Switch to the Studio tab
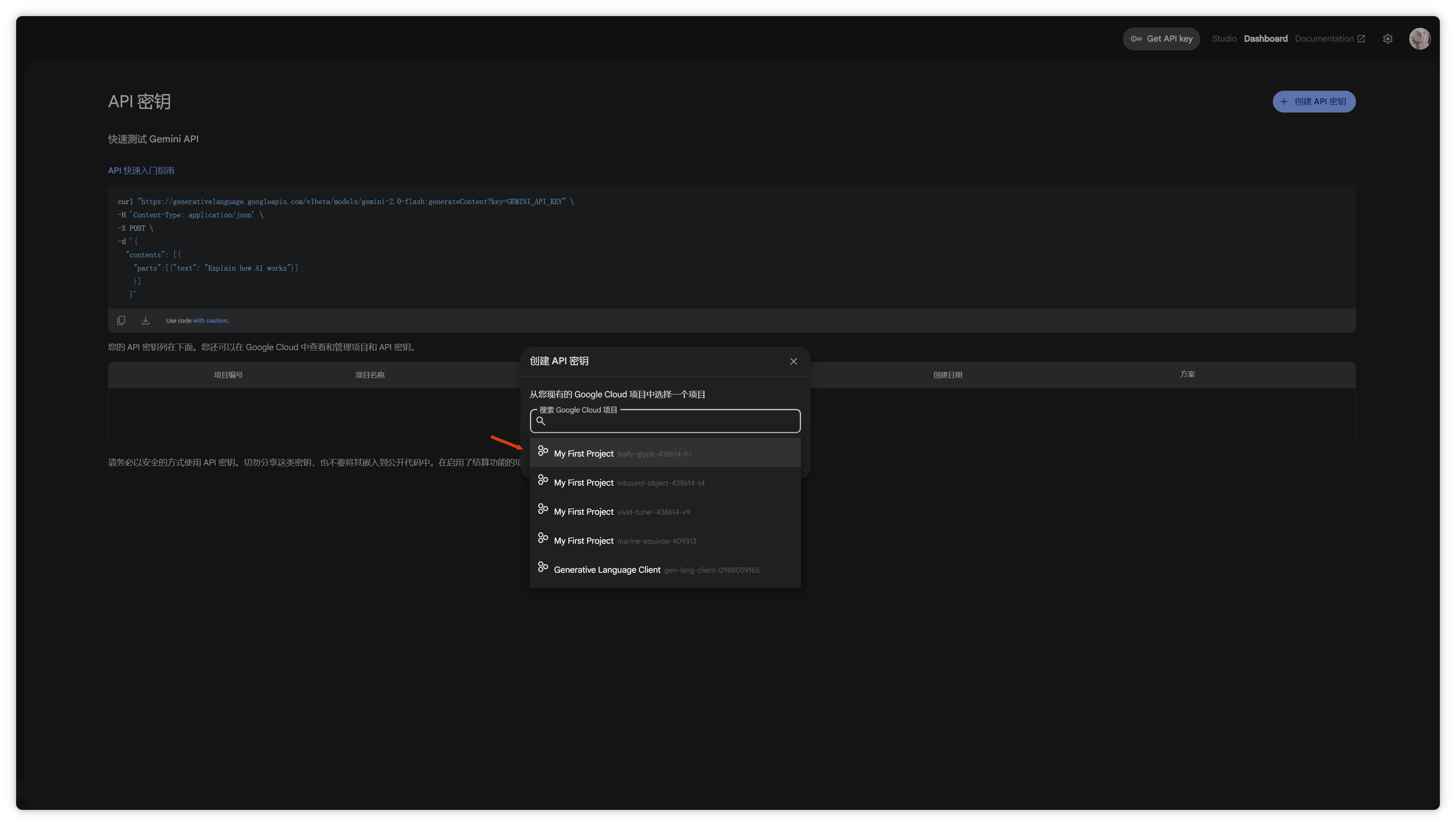Image resolution: width=1456 pixels, height=826 pixels. click(x=1224, y=39)
